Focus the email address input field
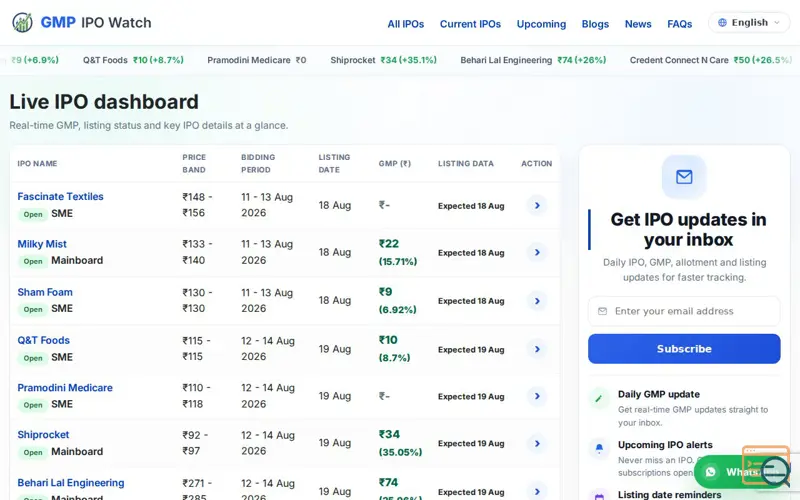The width and height of the screenshot is (800, 500). [684, 311]
